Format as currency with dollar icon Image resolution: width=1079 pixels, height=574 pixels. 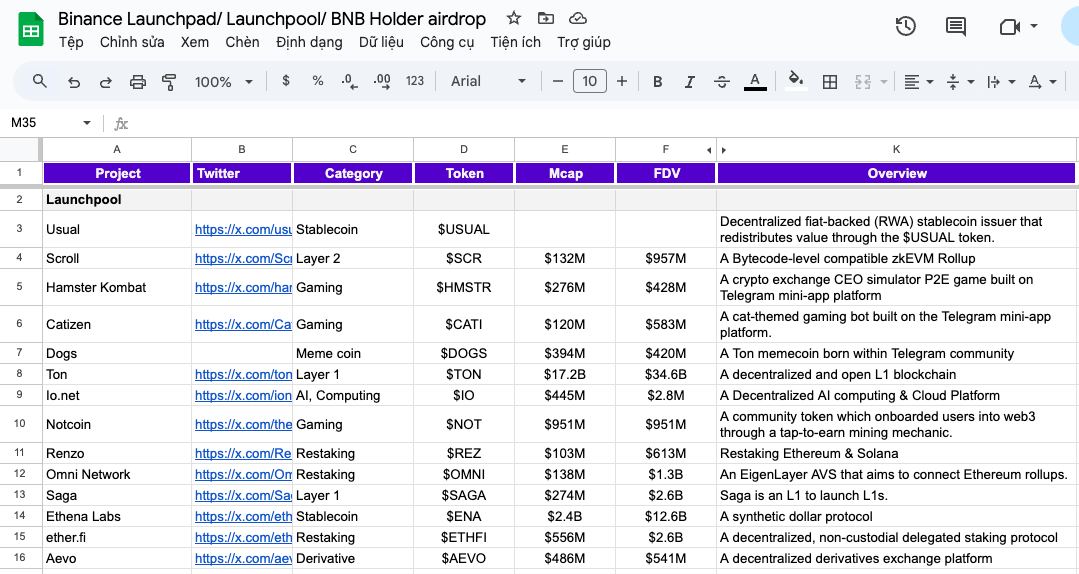[x=286, y=81]
